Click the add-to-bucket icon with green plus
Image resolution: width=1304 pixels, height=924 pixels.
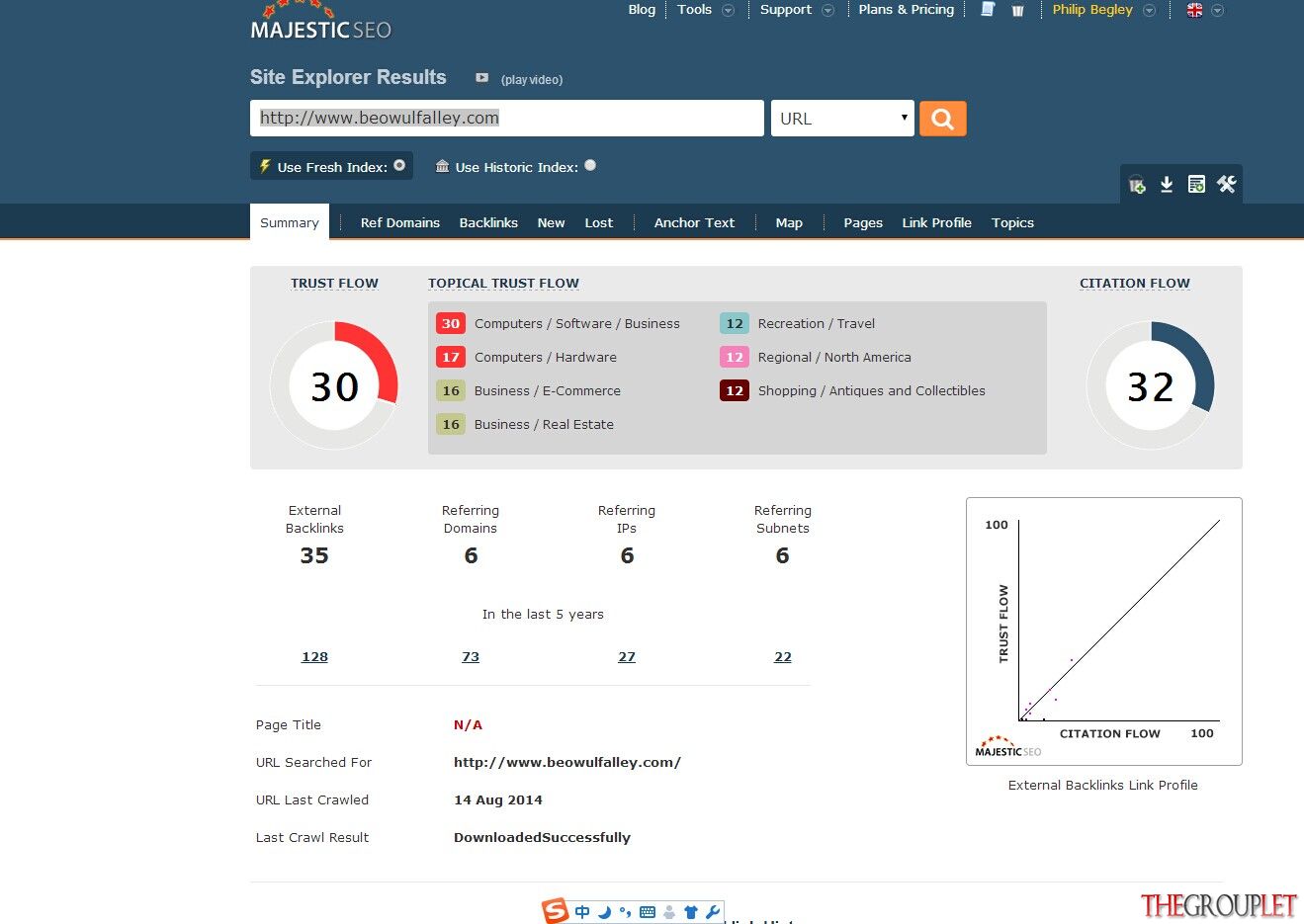click(1137, 185)
